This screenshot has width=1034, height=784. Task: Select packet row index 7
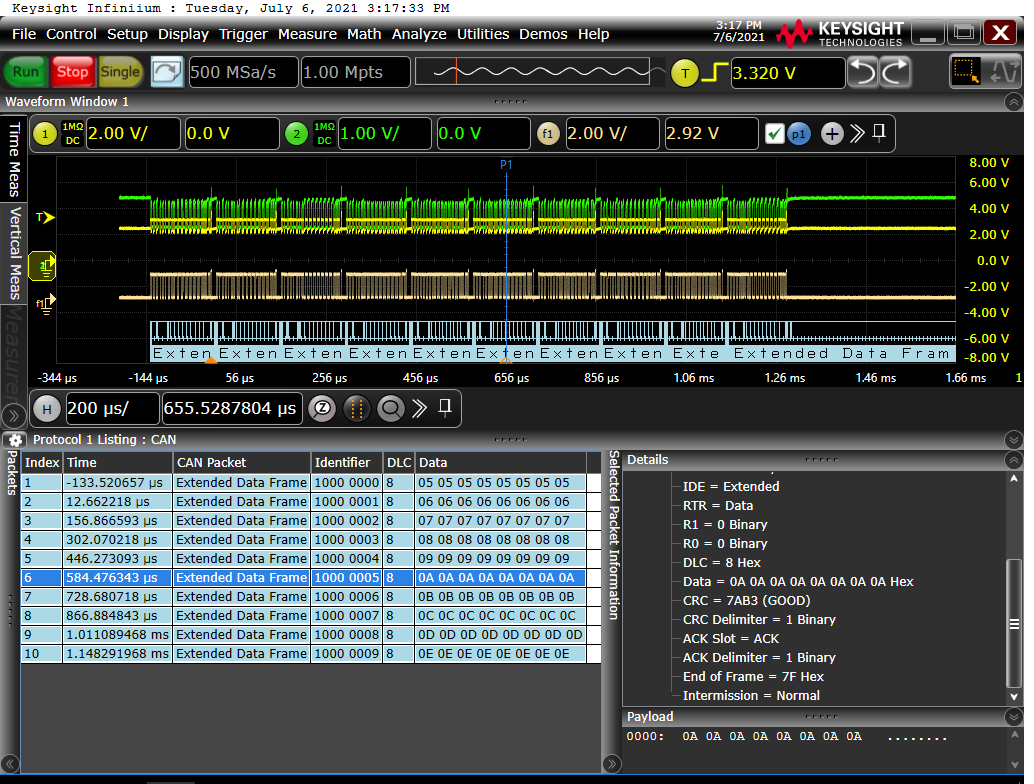[x=304, y=597]
